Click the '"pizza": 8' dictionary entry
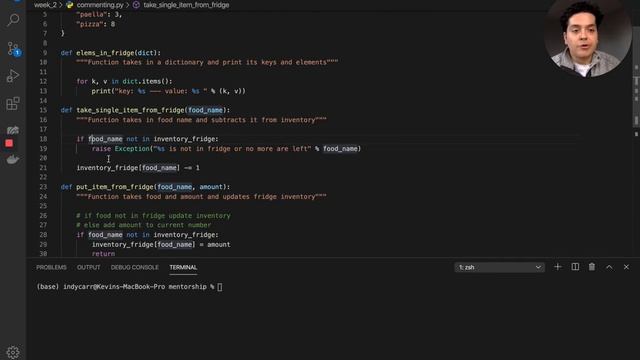The image size is (640, 360). [96, 24]
